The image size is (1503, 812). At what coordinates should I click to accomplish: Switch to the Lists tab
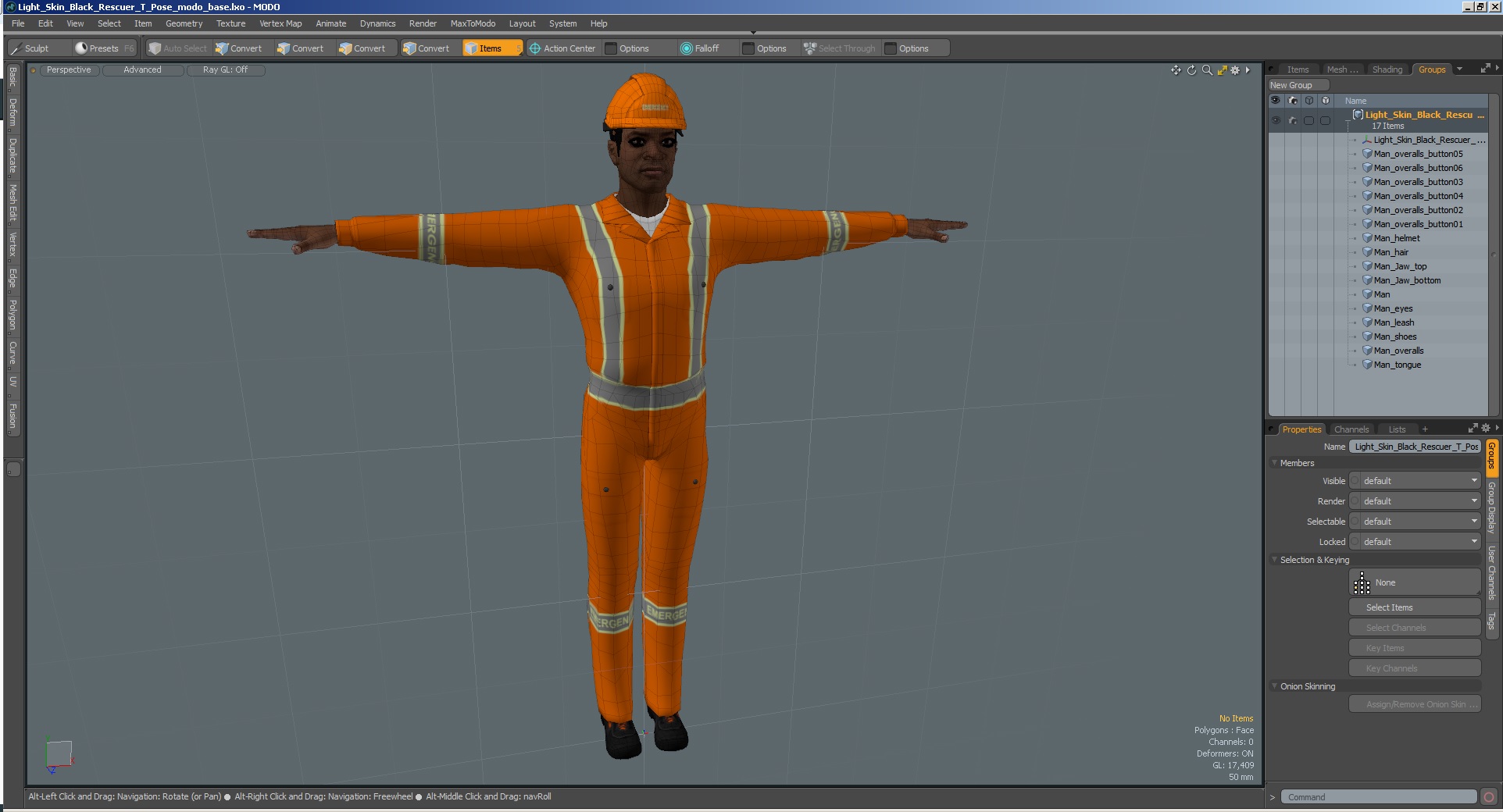coord(1397,429)
